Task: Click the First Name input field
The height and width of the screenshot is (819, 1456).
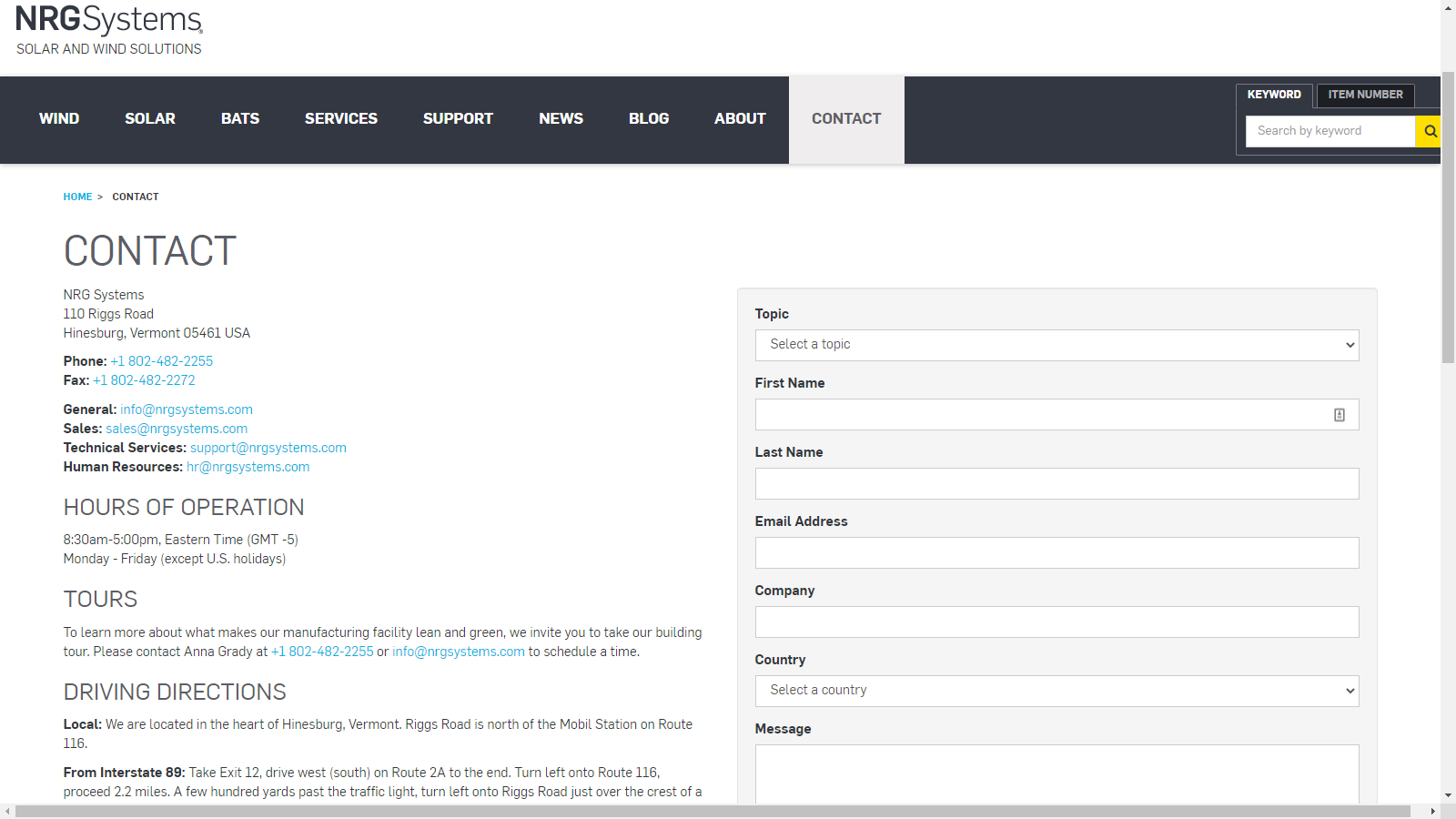Action: coord(1057,414)
